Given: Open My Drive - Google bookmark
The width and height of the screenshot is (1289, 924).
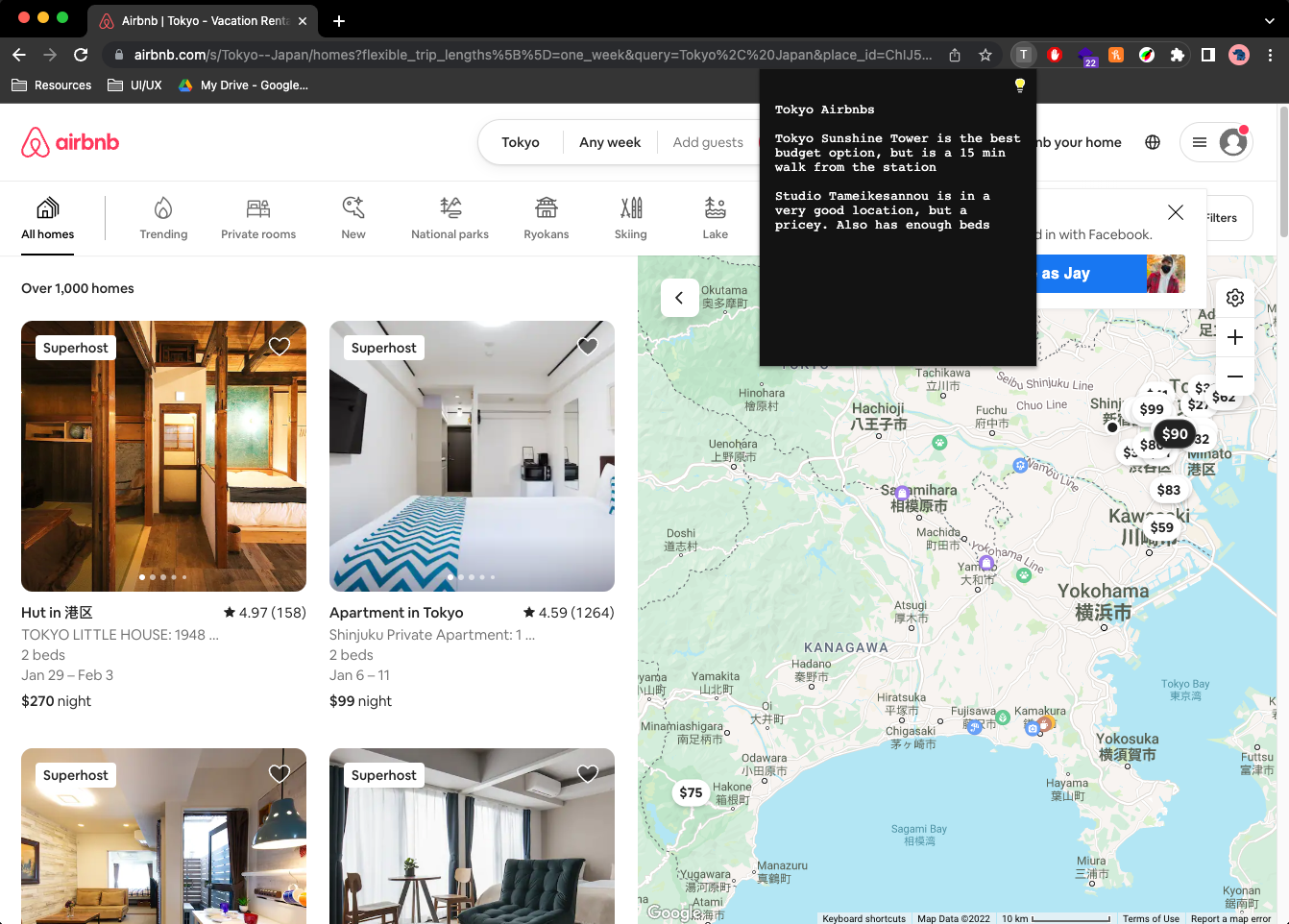Looking at the screenshot, I should (x=243, y=85).
